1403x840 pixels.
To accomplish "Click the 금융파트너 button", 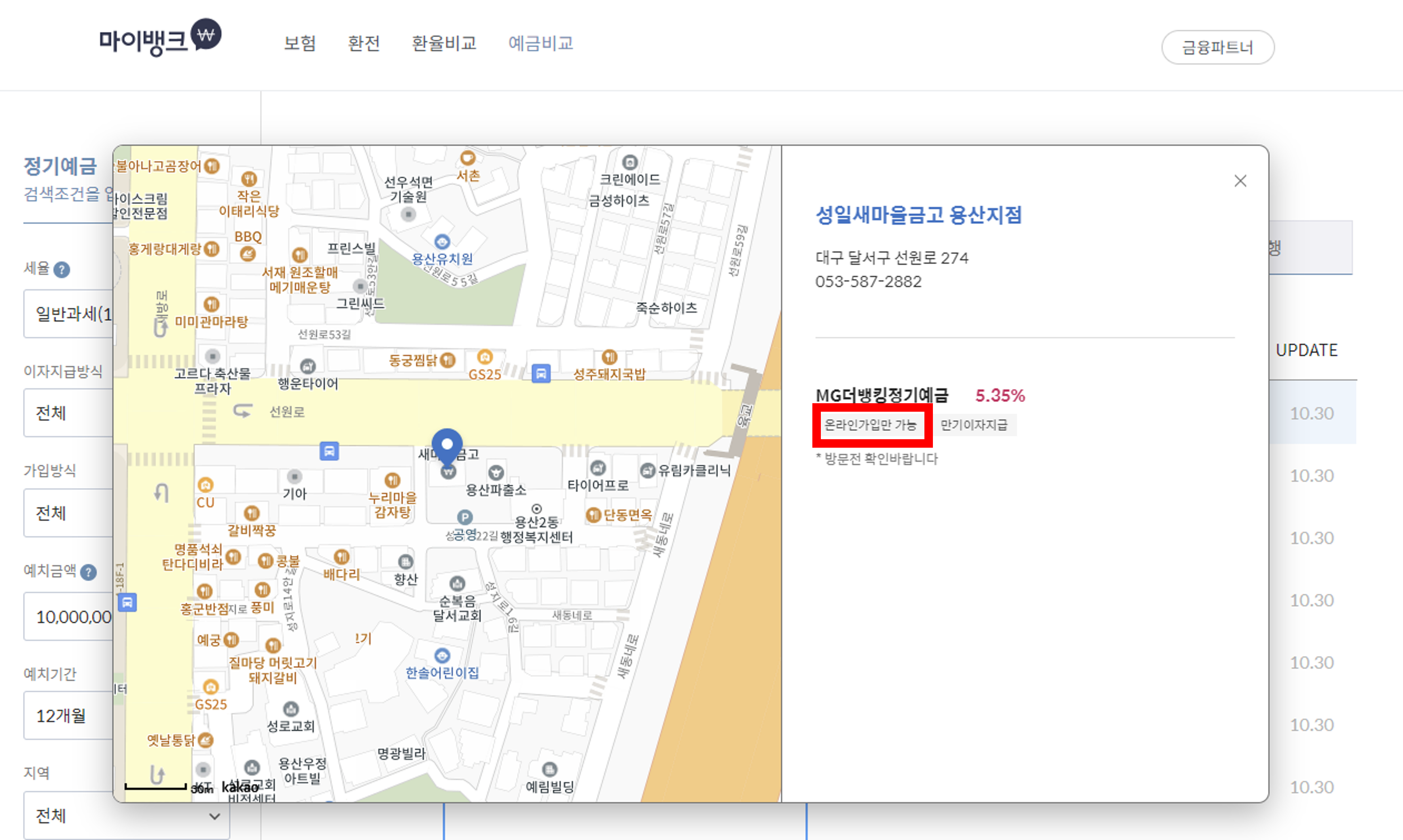I will pos(1218,48).
